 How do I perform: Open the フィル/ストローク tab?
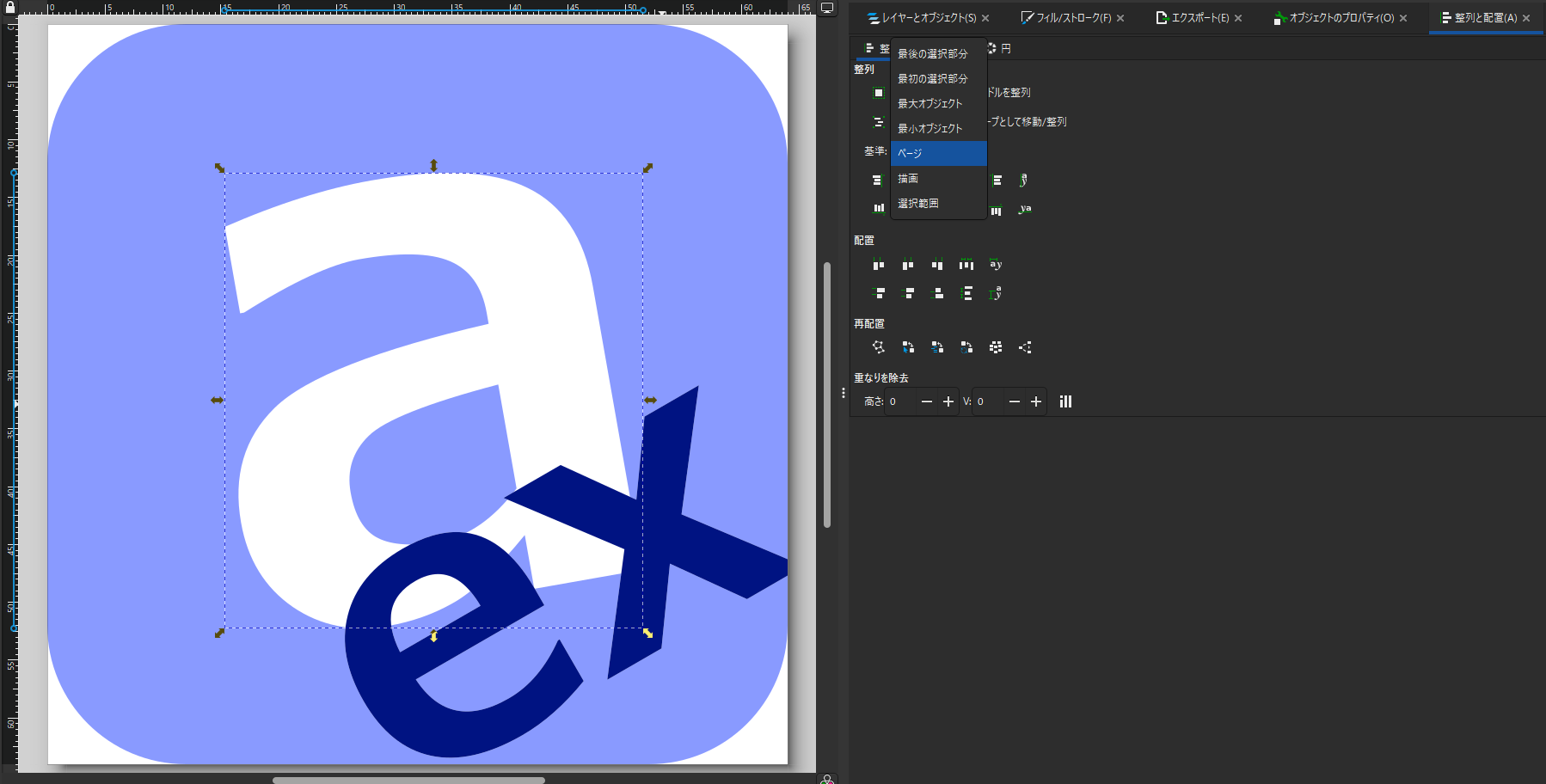coord(1065,18)
